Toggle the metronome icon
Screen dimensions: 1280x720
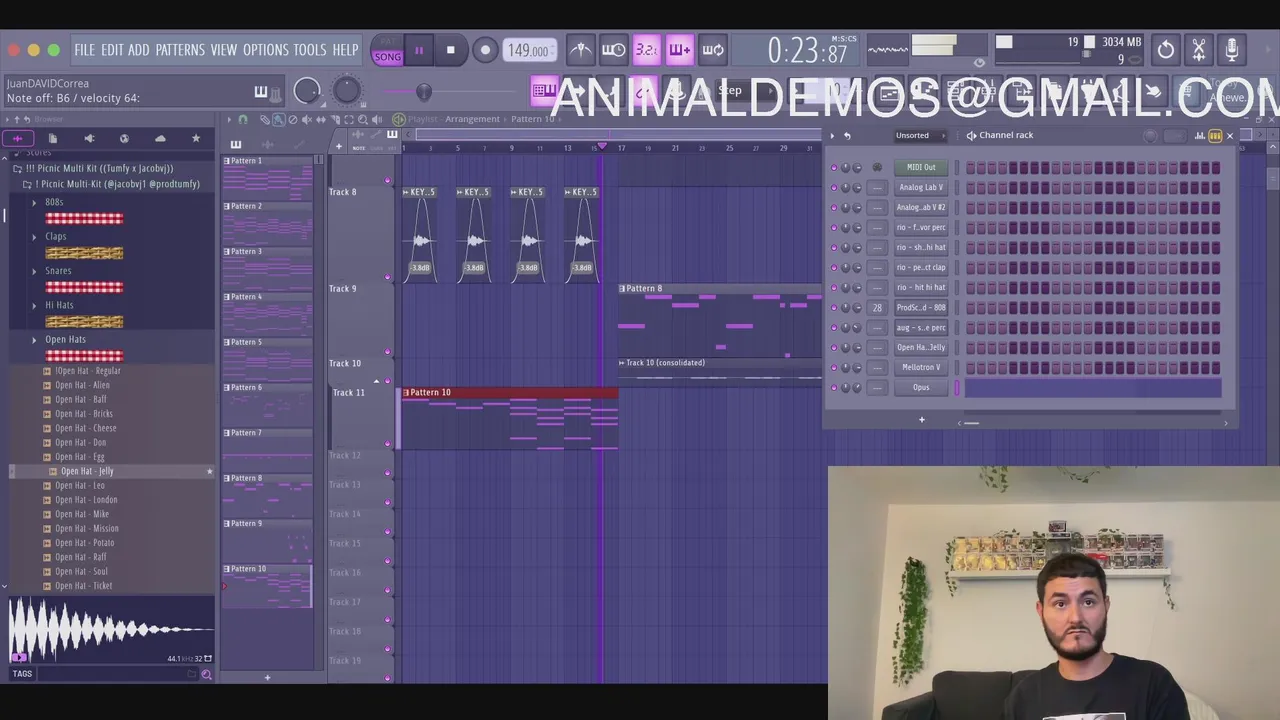click(x=580, y=50)
